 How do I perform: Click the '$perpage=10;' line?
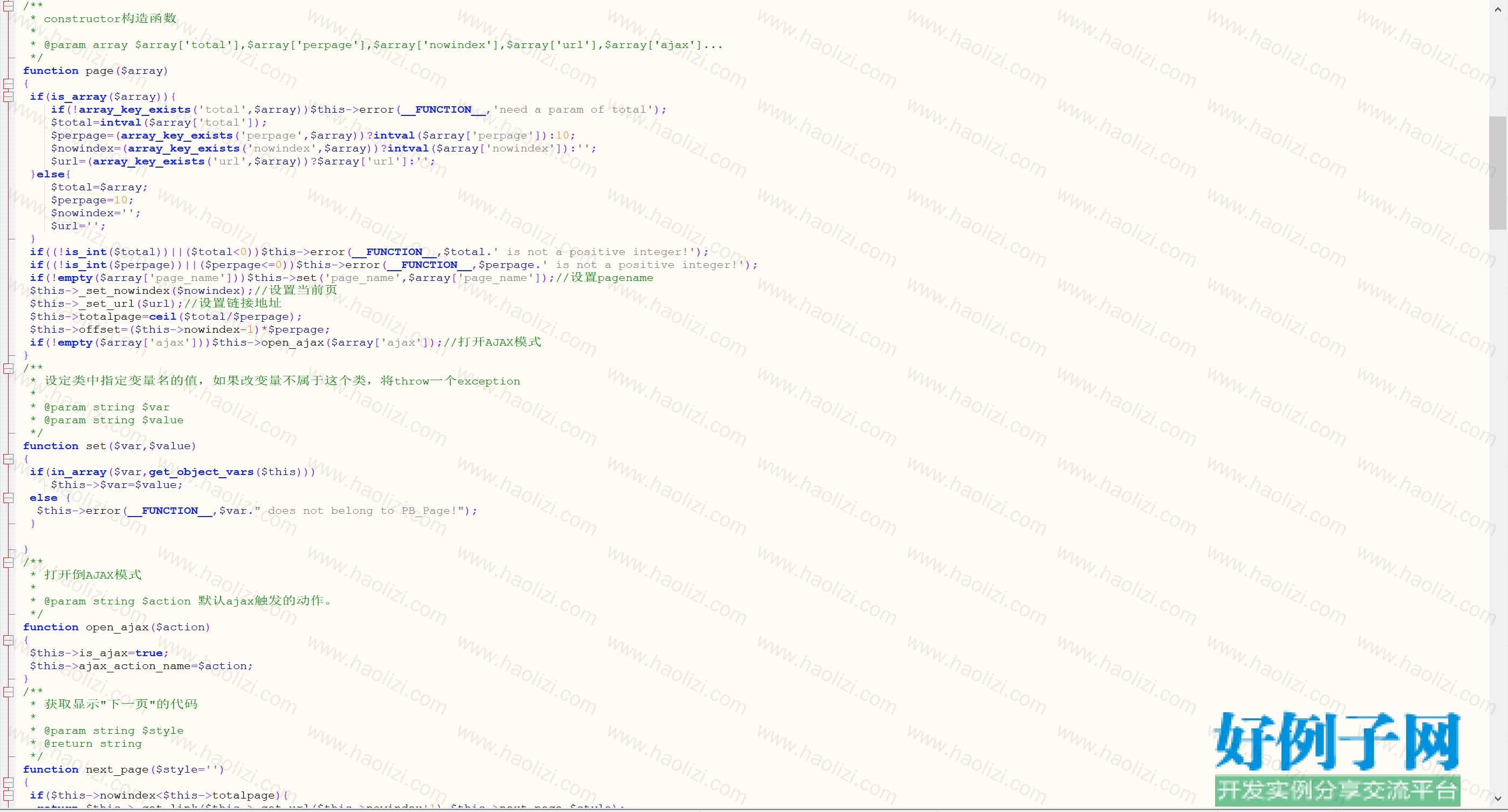[x=92, y=200]
